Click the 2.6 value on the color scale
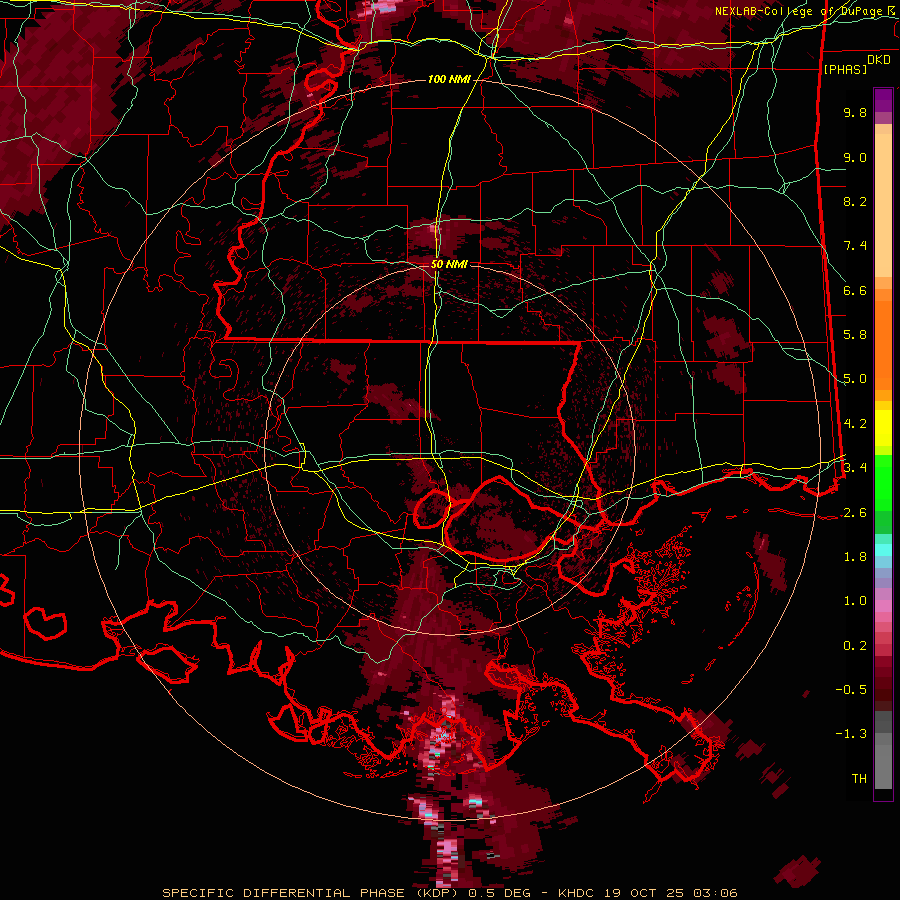 pos(855,513)
